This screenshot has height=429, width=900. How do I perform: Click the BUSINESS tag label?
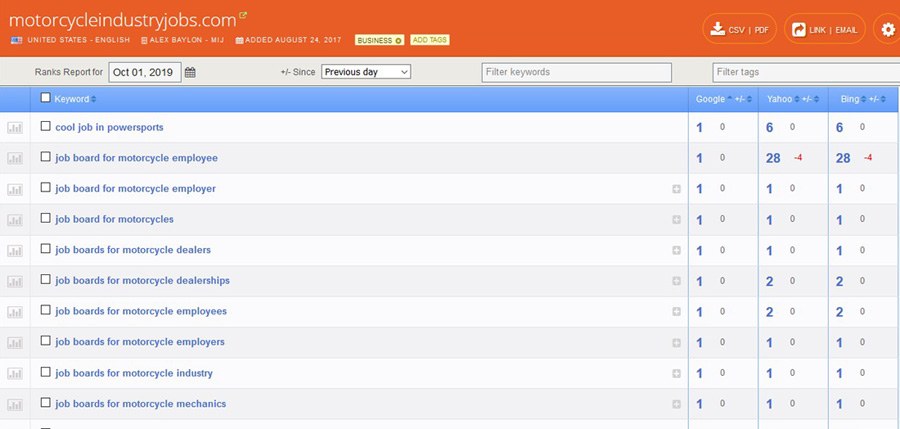coord(379,40)
